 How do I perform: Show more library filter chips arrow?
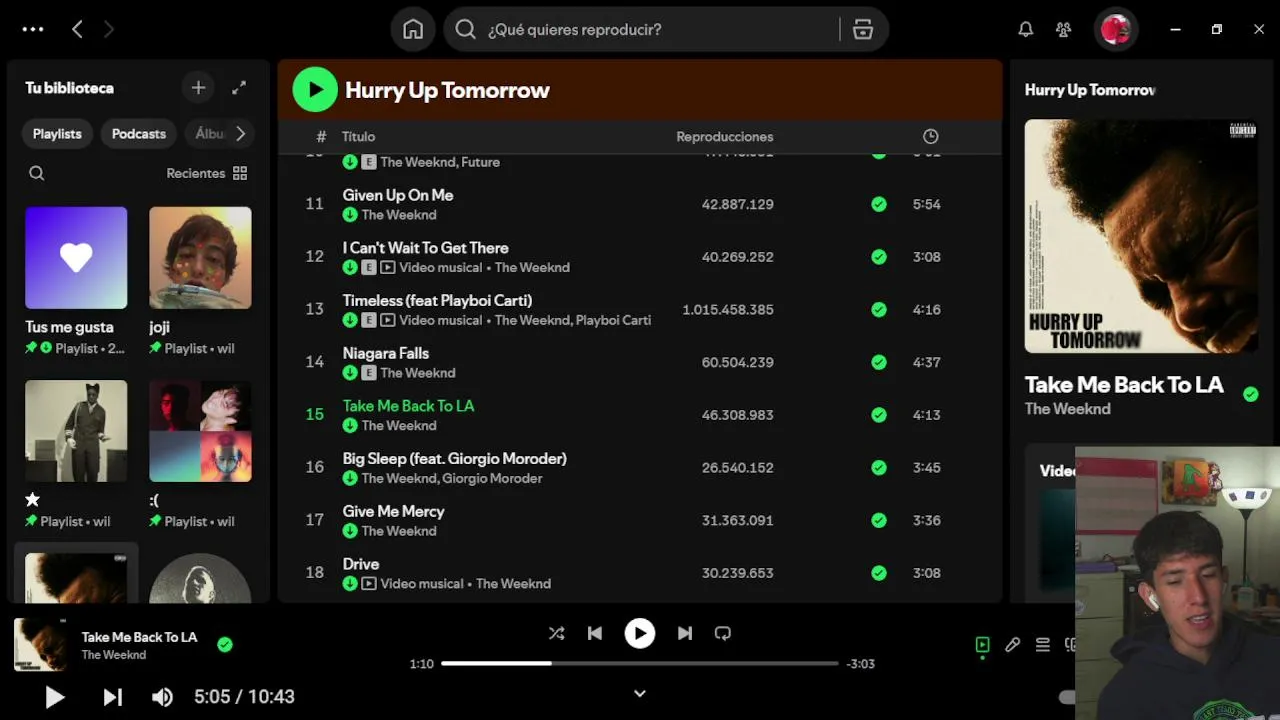tap(240, 133)
